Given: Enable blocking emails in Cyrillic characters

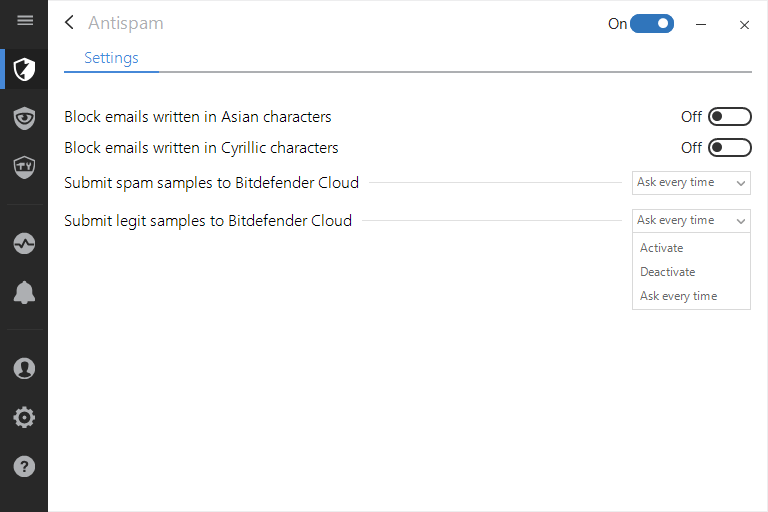Looking at the screenshot, I should click(x=729, y=148).
